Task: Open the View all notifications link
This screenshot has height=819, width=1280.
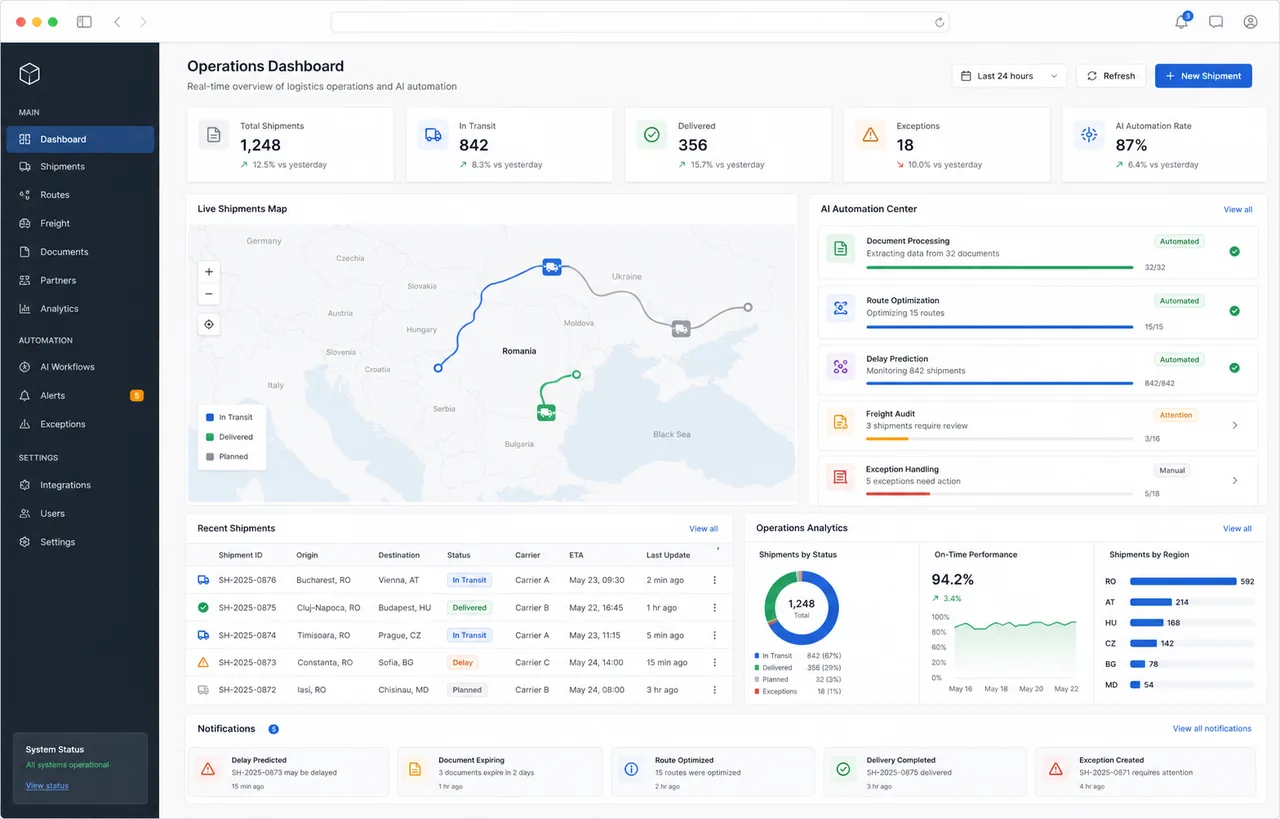Action: point(1212,729)
